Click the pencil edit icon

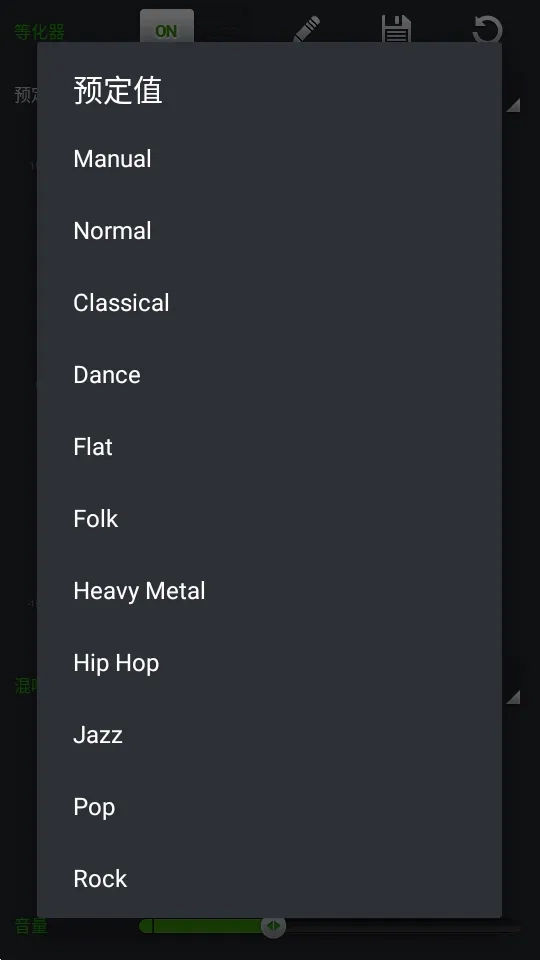307,29
